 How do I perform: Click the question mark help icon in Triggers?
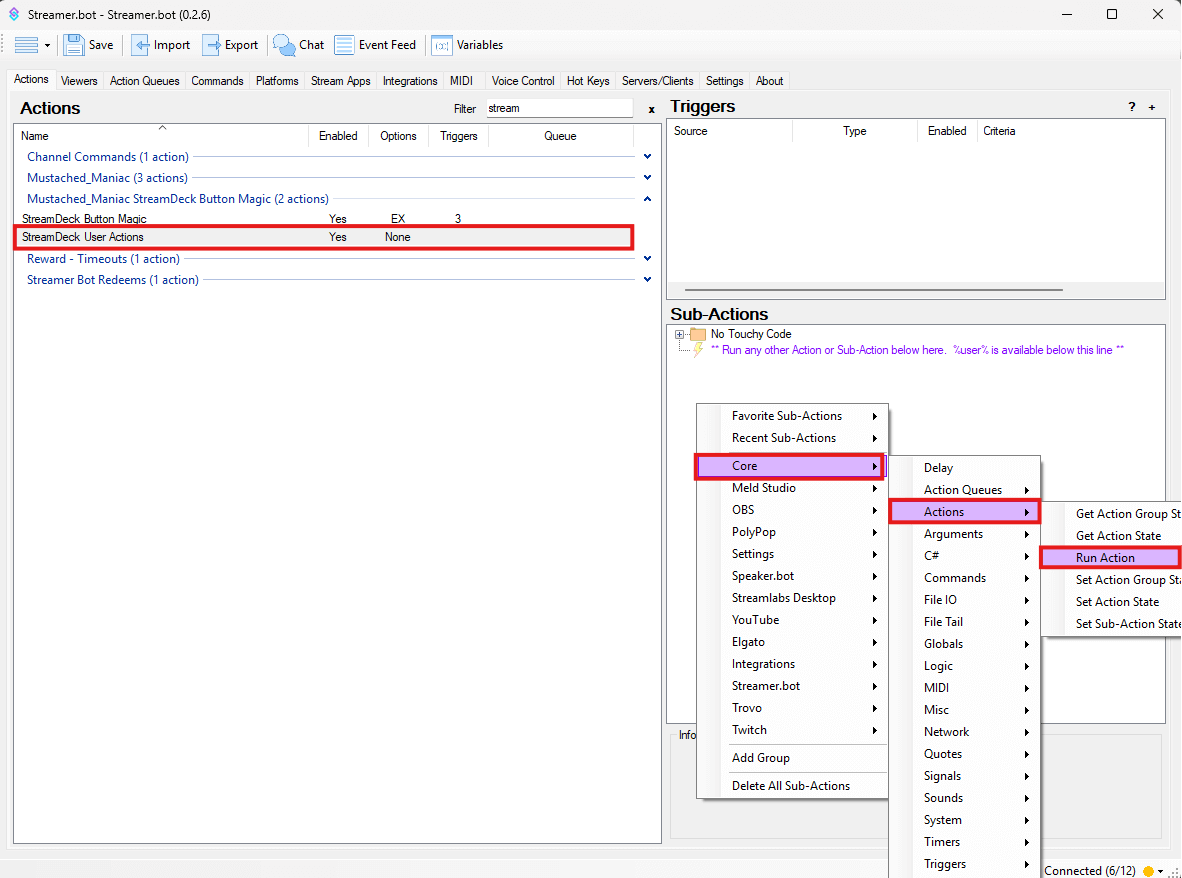(x=1132, y=107)
